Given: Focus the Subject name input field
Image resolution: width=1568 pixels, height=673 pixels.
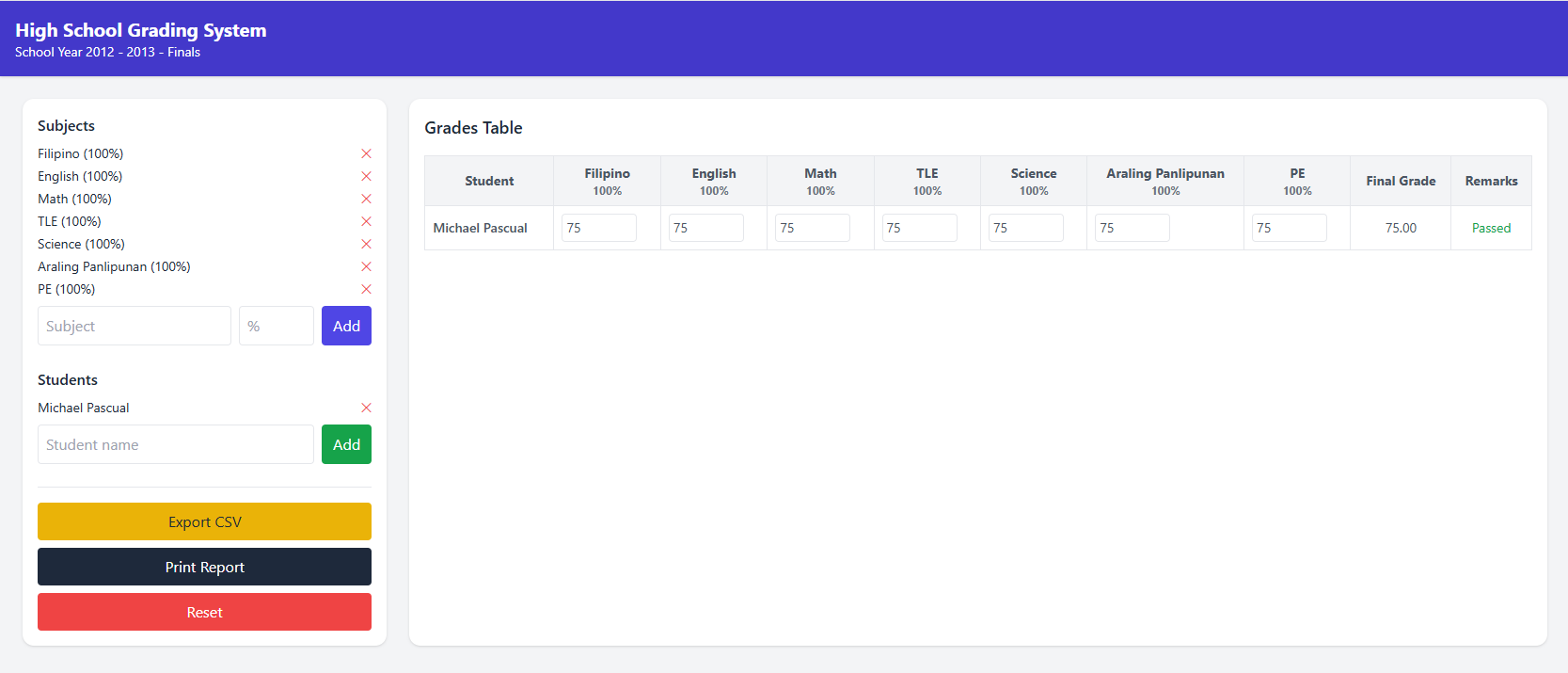Looking at the screenshot, I should 134,326.
